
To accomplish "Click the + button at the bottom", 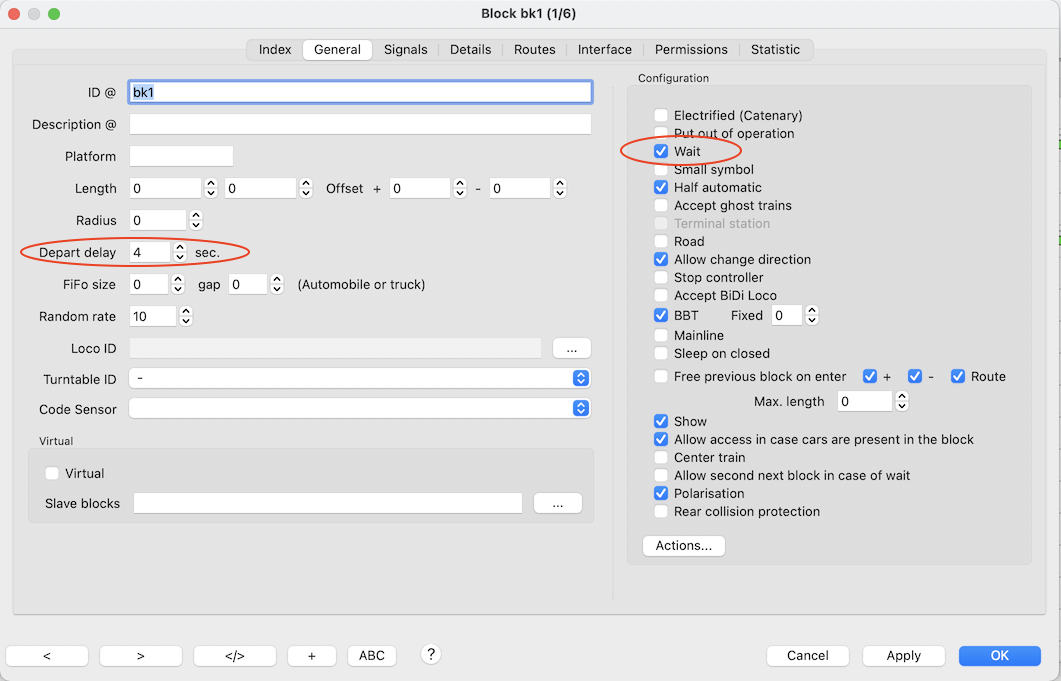I will pos(312,656).
